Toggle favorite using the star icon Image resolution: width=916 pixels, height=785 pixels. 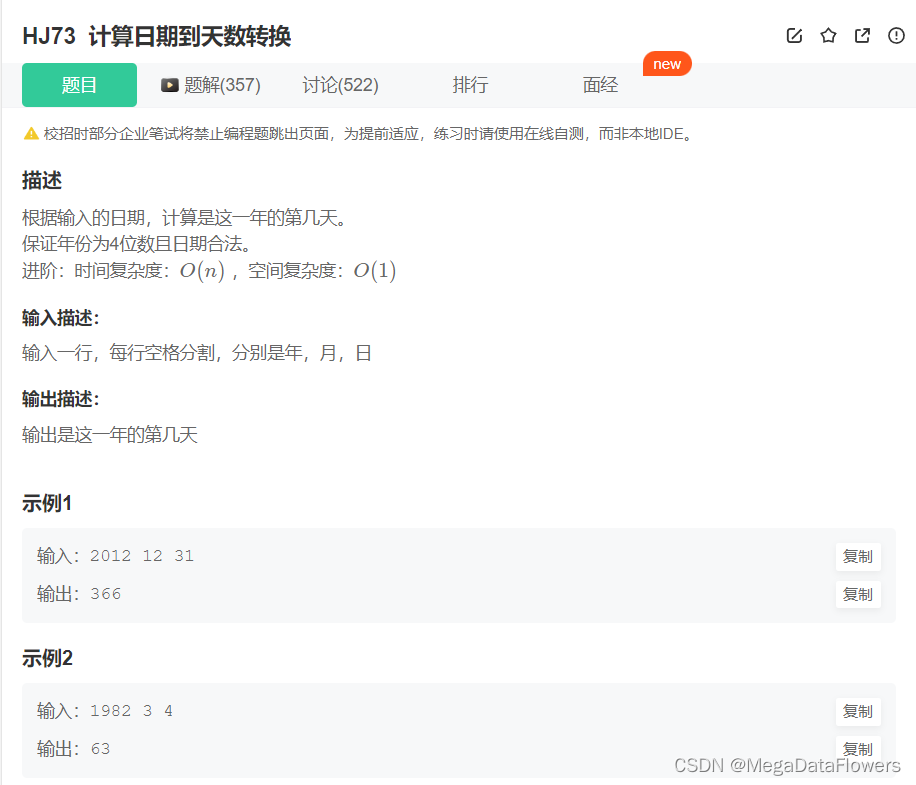point(828,35)
